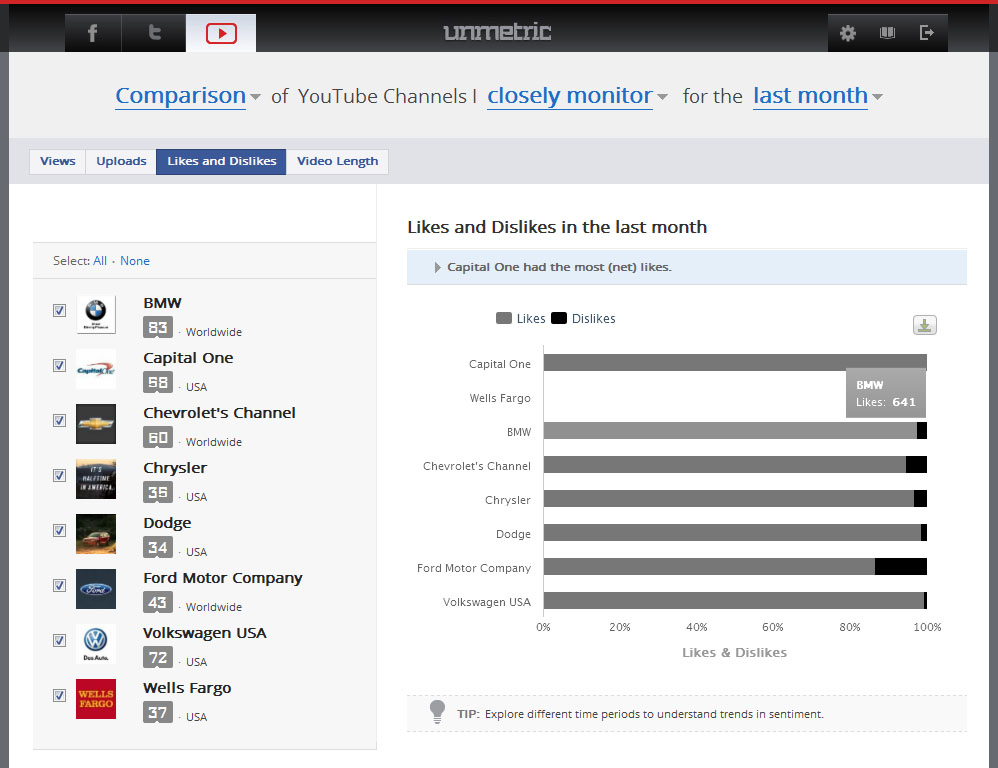Click the Chrysler likes bar in chart
The height and width of the screenshot is (768, 998).
[729, 498]
